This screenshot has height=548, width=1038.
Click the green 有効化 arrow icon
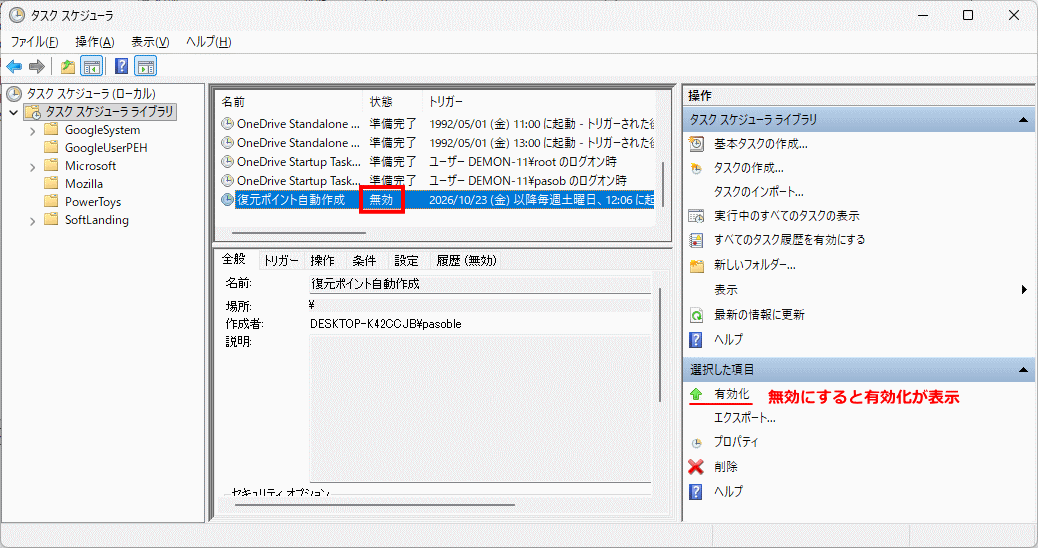(696, 394)
